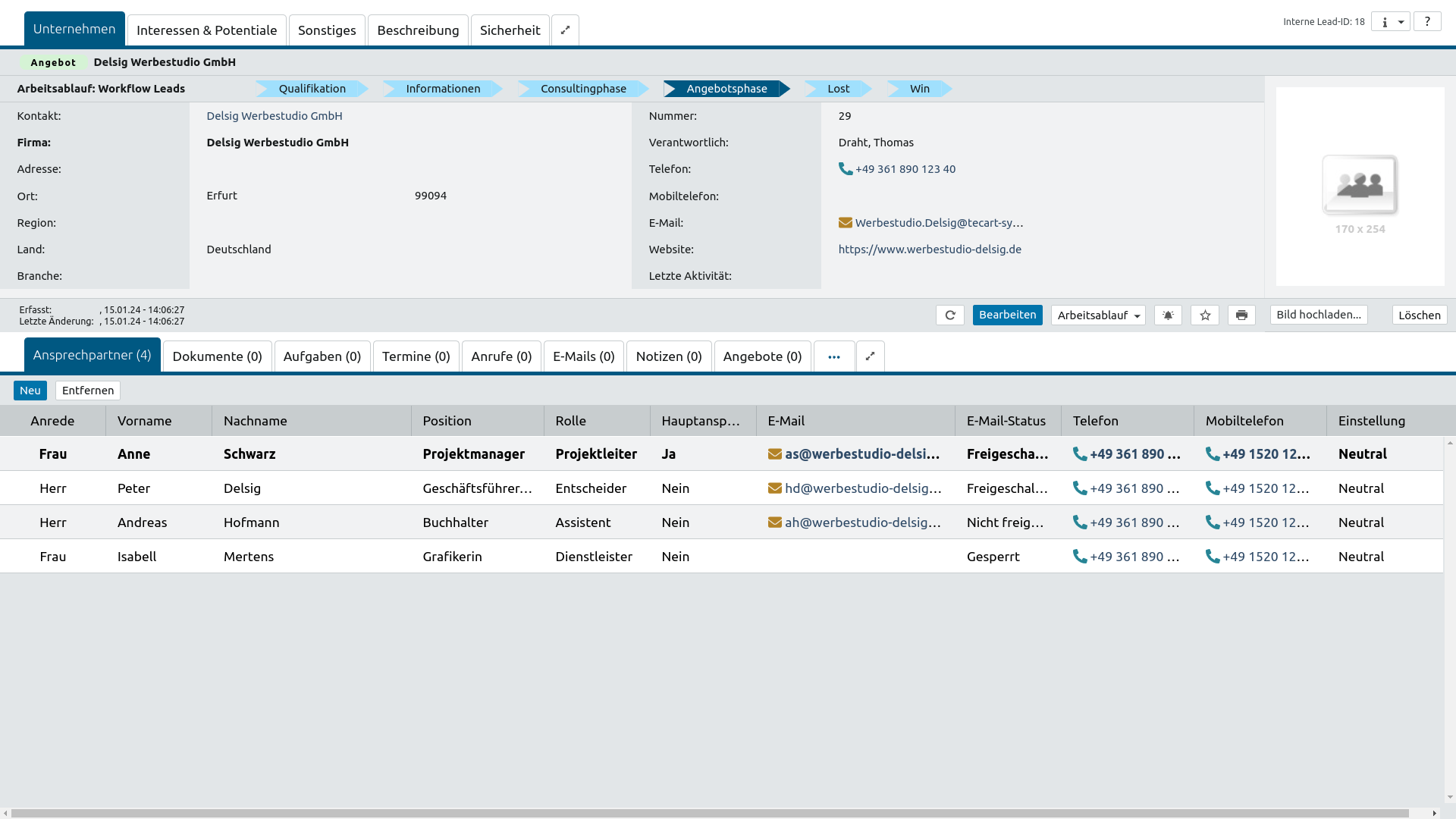
Task: Click the print icon button
Action: click(1241, 315)
